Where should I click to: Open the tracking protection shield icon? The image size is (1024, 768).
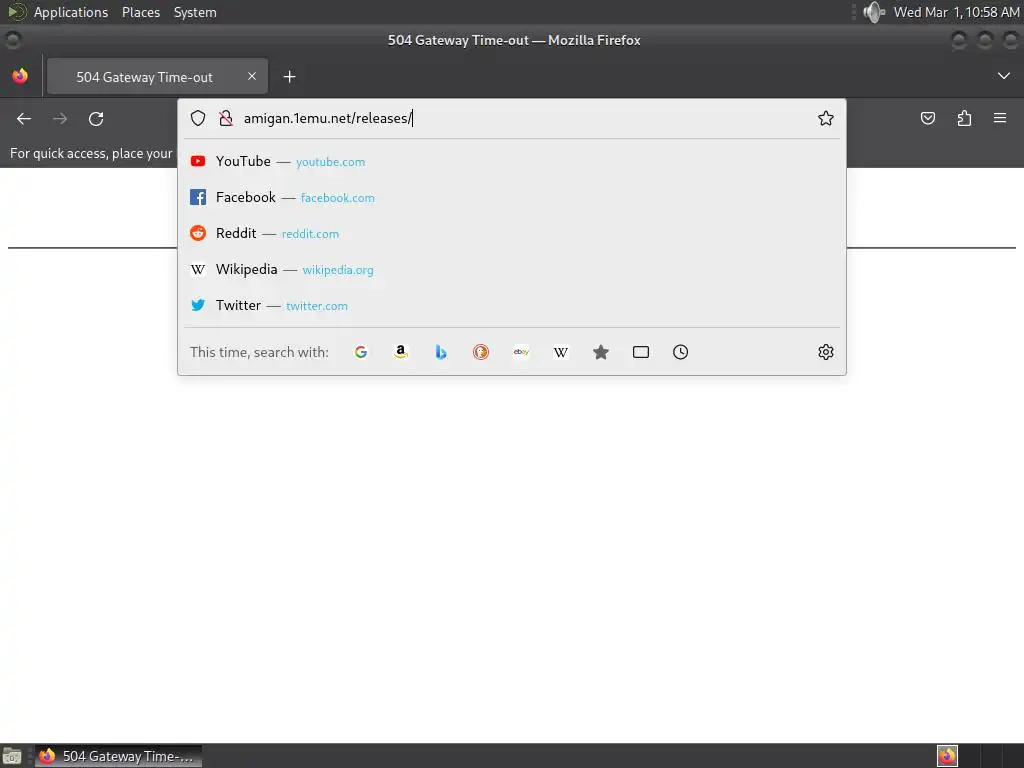point(198,118)
